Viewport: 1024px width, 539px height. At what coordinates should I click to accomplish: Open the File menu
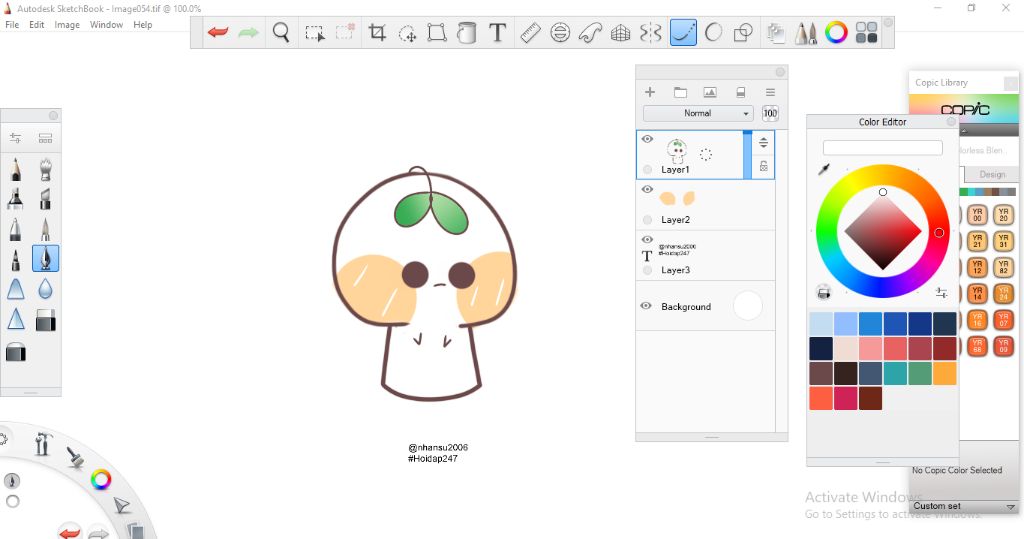[x=12, y=25]
